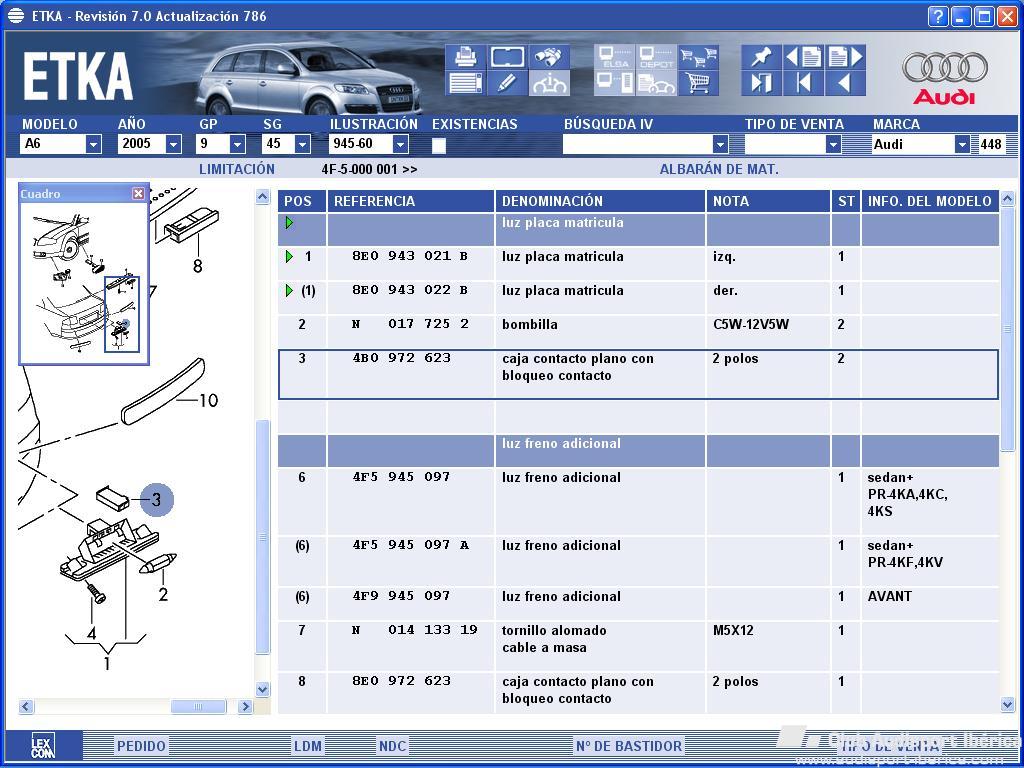Image resolution: width=1024 pixels, height=768 pixels.
Task: Click the right arrow of the illustration horizontal scrollbar
Action: pyautogui.click(x=246, y=707)
